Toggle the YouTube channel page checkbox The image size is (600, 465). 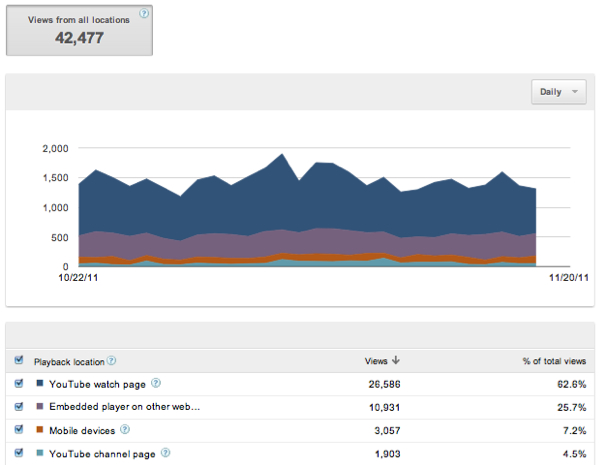(x=20, y=453)
